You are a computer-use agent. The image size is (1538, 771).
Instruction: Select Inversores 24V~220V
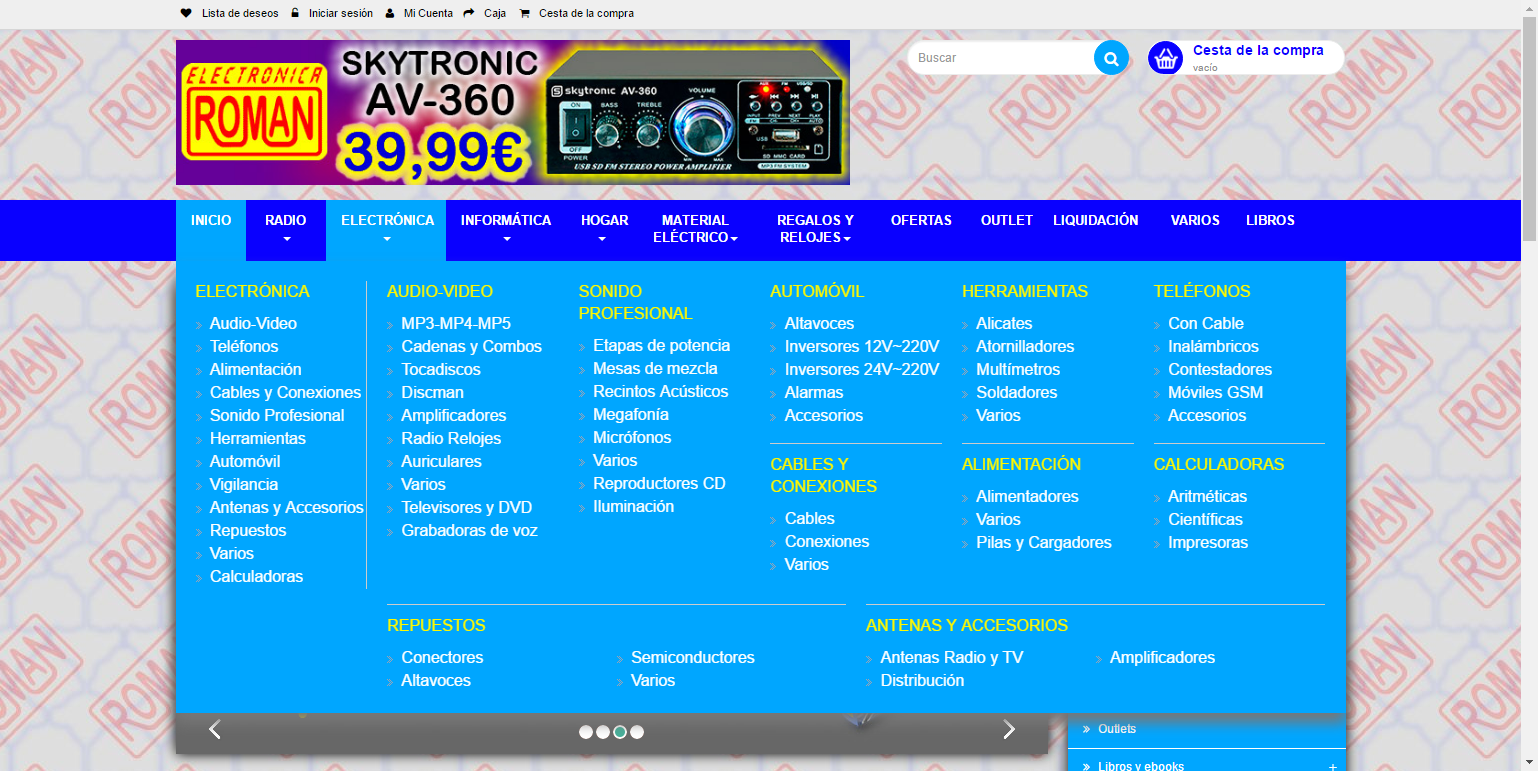coord(862,369)
